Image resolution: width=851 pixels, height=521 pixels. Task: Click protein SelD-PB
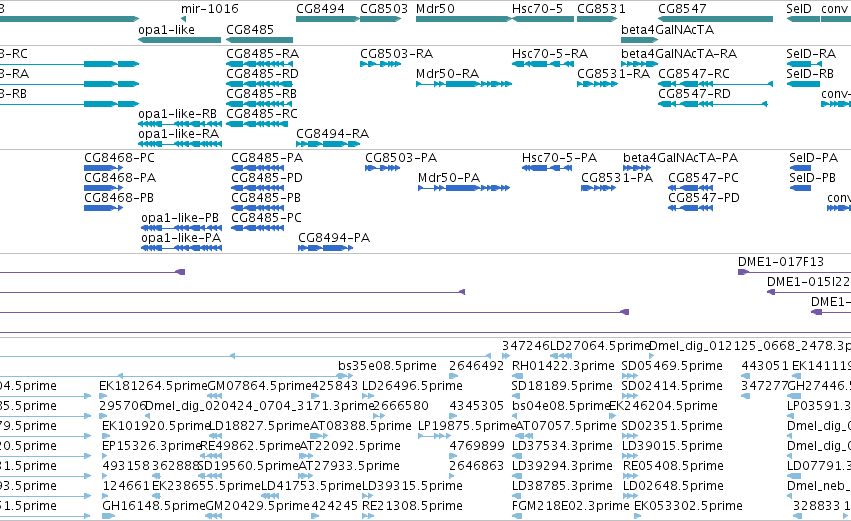800,188
